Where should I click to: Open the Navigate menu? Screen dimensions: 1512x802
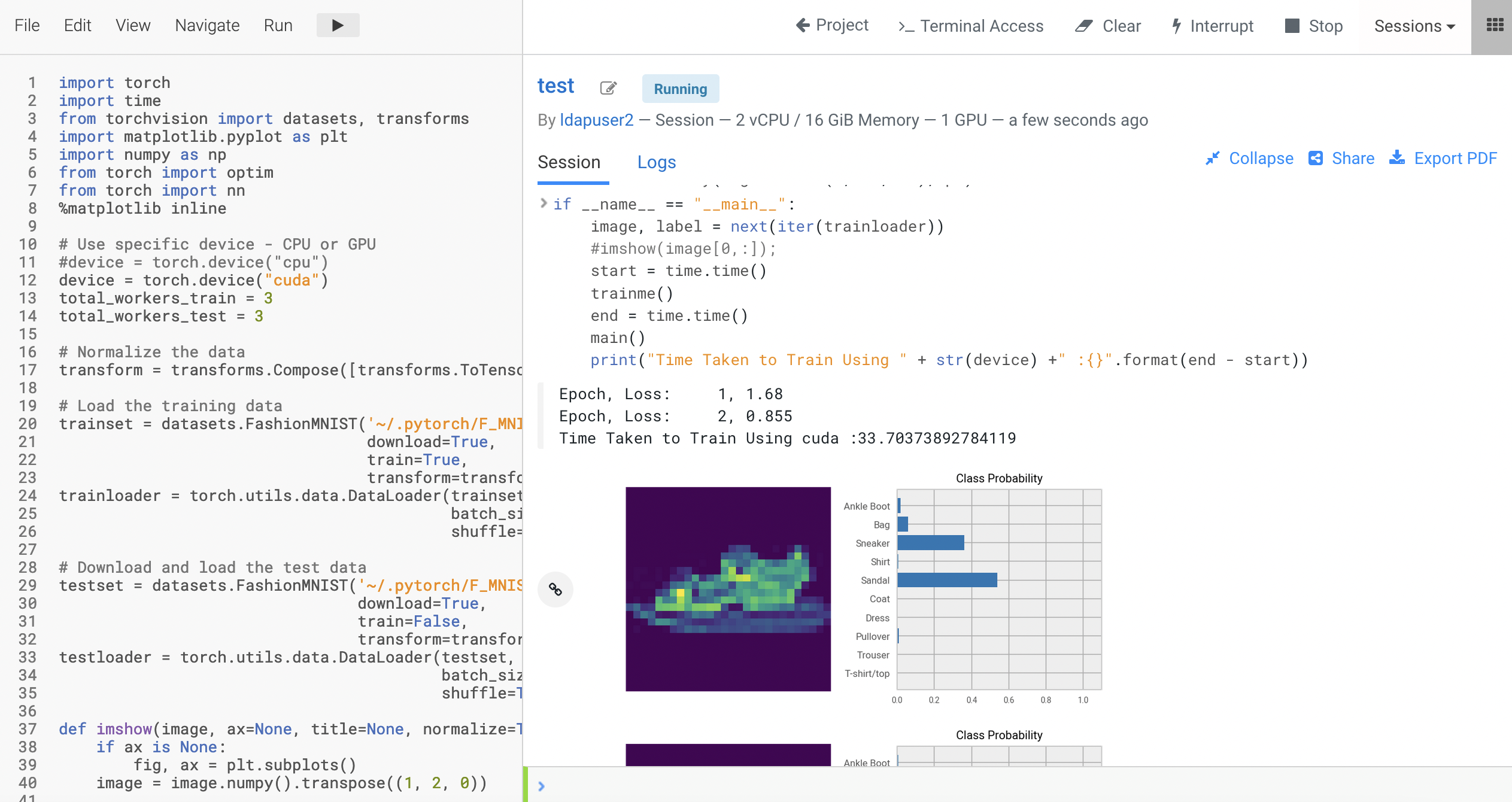207,25
